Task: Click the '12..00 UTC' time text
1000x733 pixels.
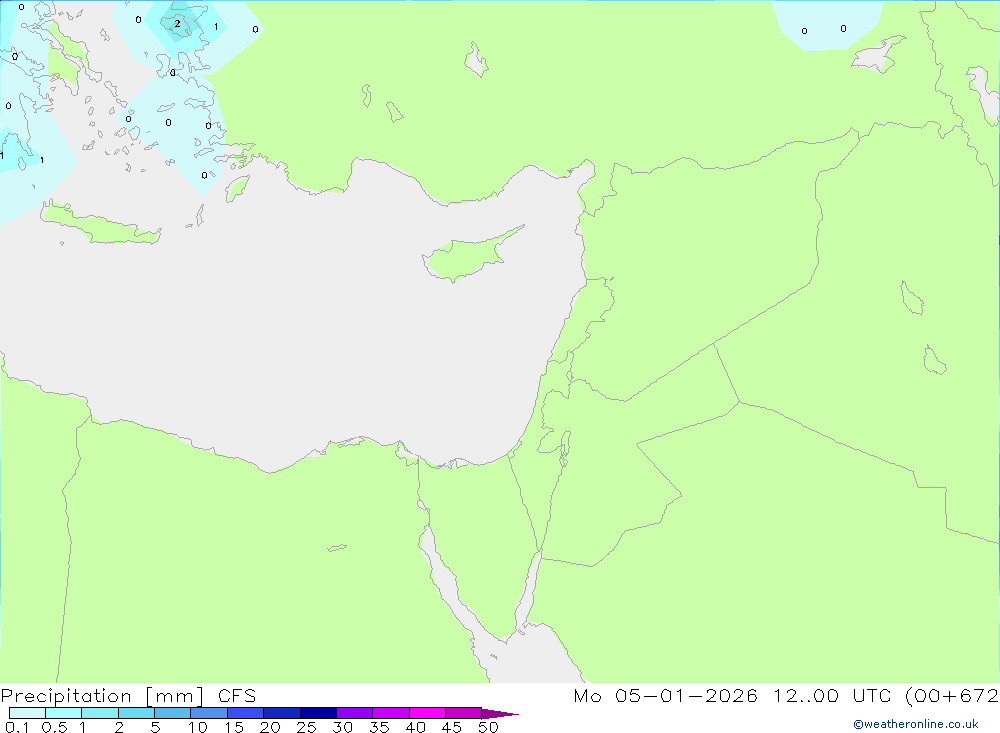Action: [x=830, y=696]
